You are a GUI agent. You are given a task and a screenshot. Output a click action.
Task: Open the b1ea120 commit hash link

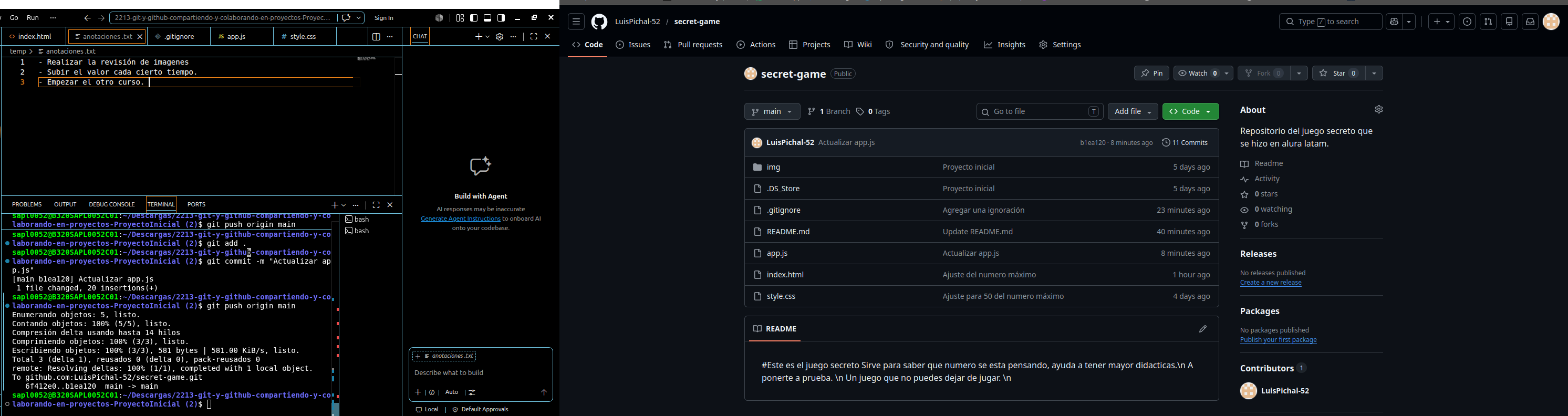[1093, 143]
